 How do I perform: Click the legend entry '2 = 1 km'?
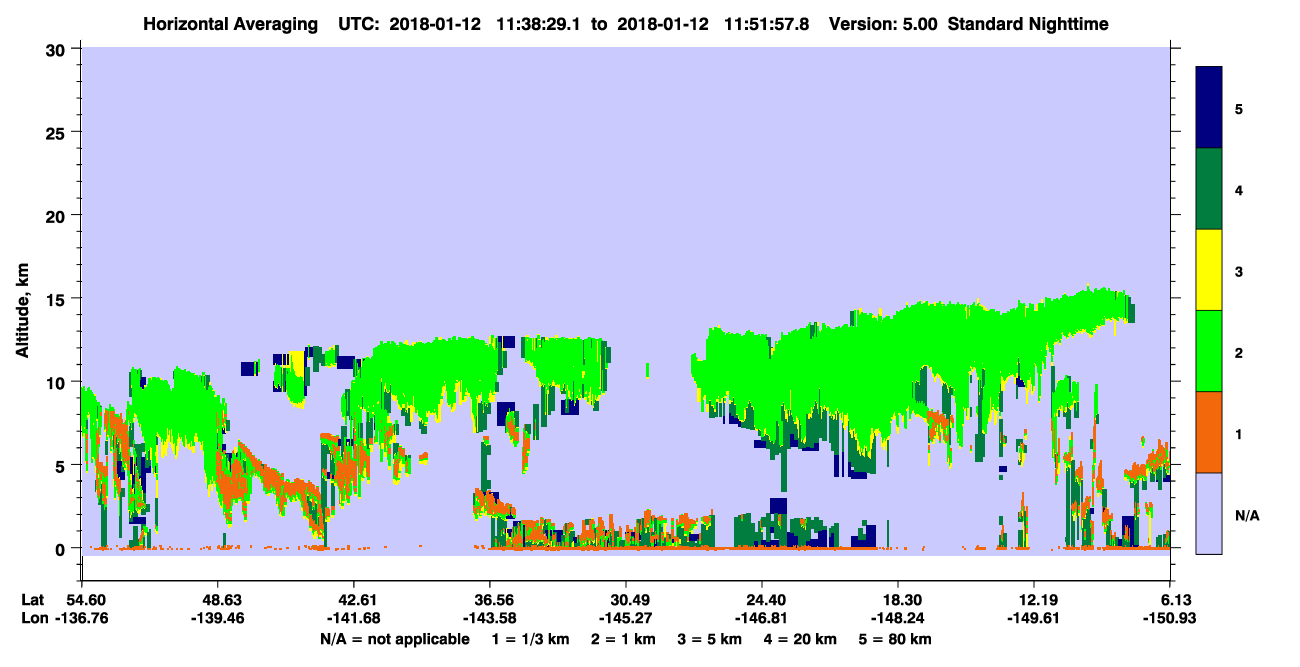pos(624,639)
